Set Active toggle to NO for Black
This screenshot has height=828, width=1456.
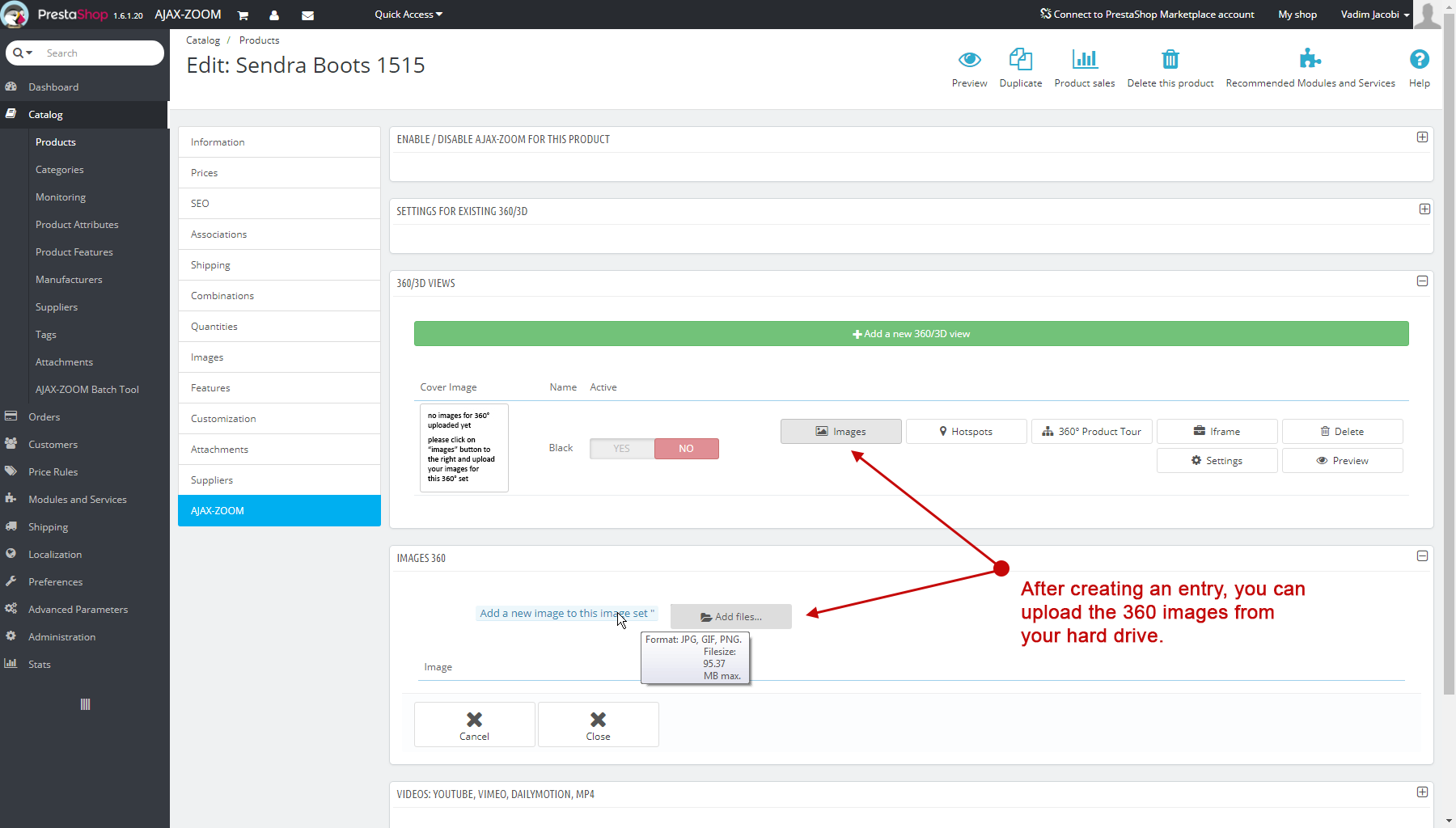tap(686, 449)
